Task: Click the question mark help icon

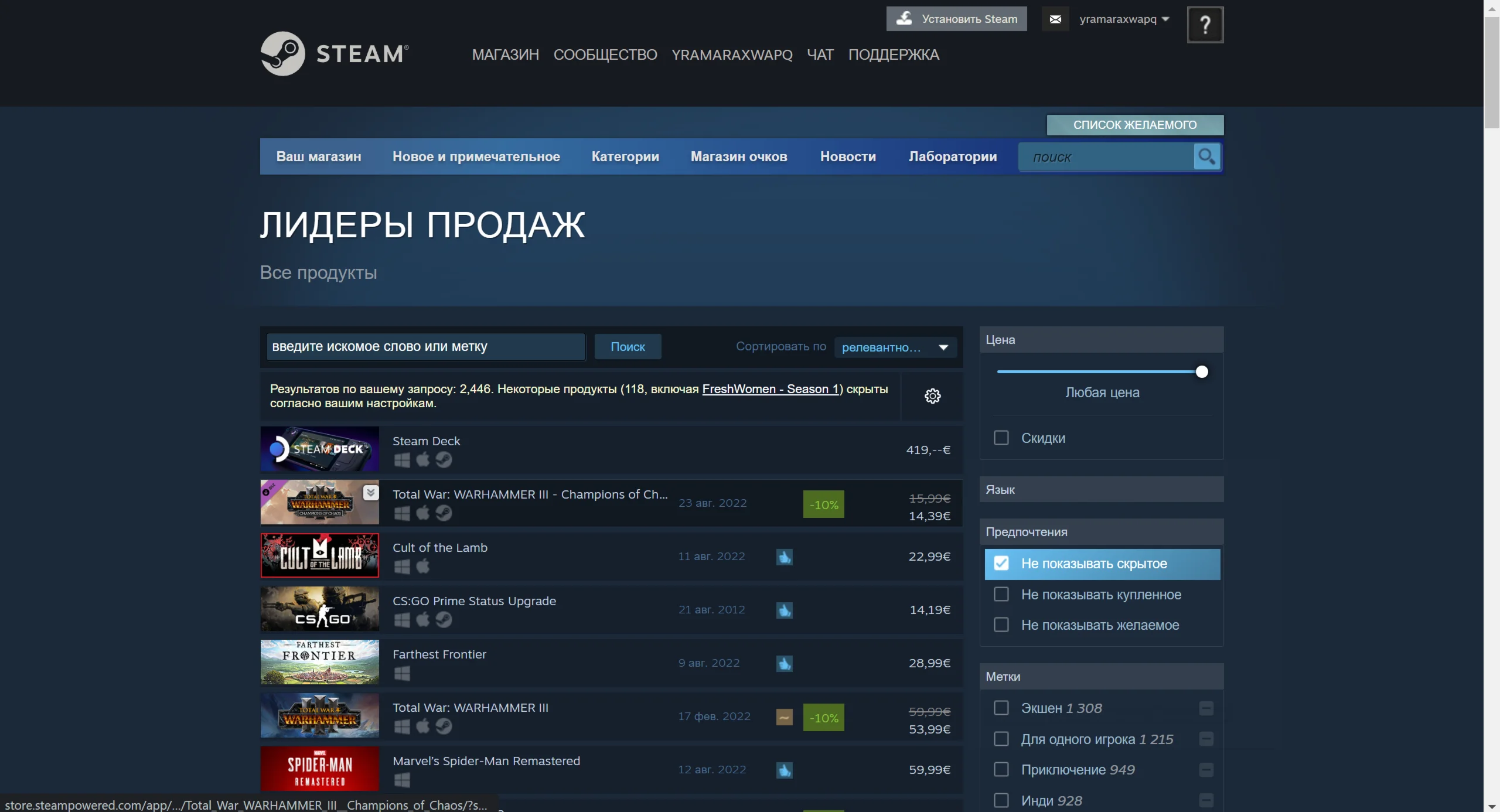Action: (1205, 25)
